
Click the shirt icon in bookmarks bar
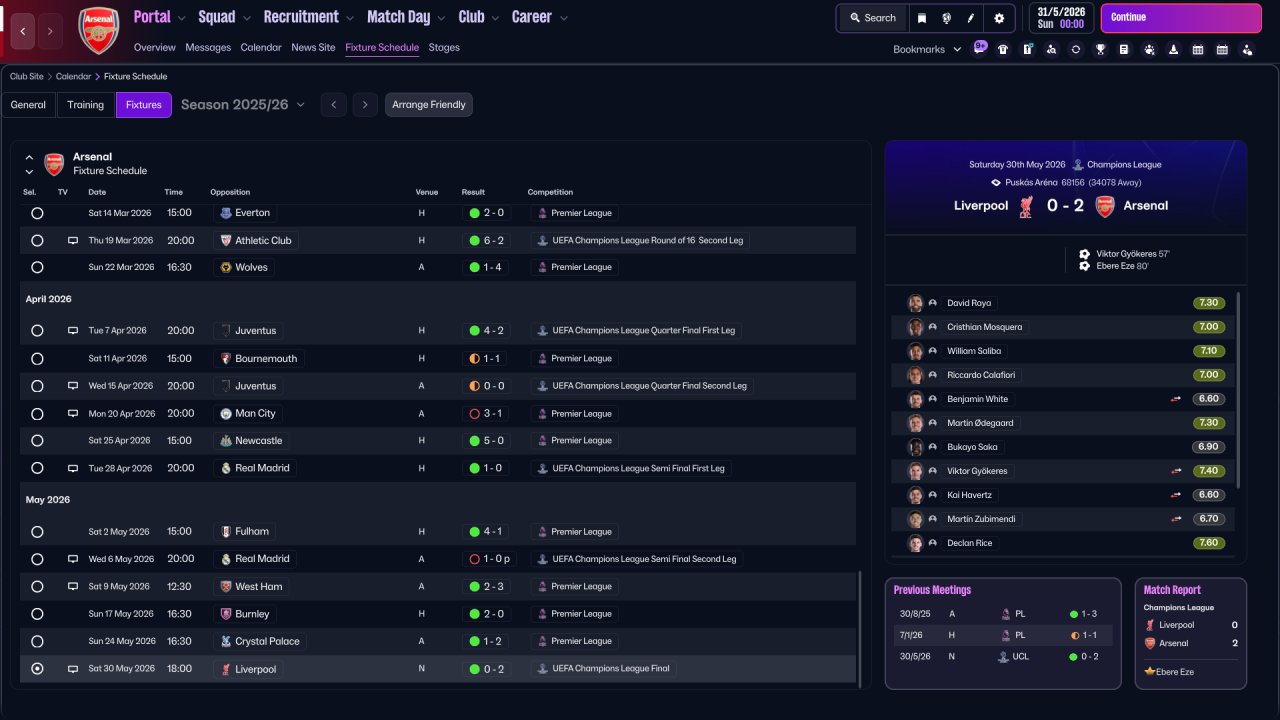(1003, 49)
